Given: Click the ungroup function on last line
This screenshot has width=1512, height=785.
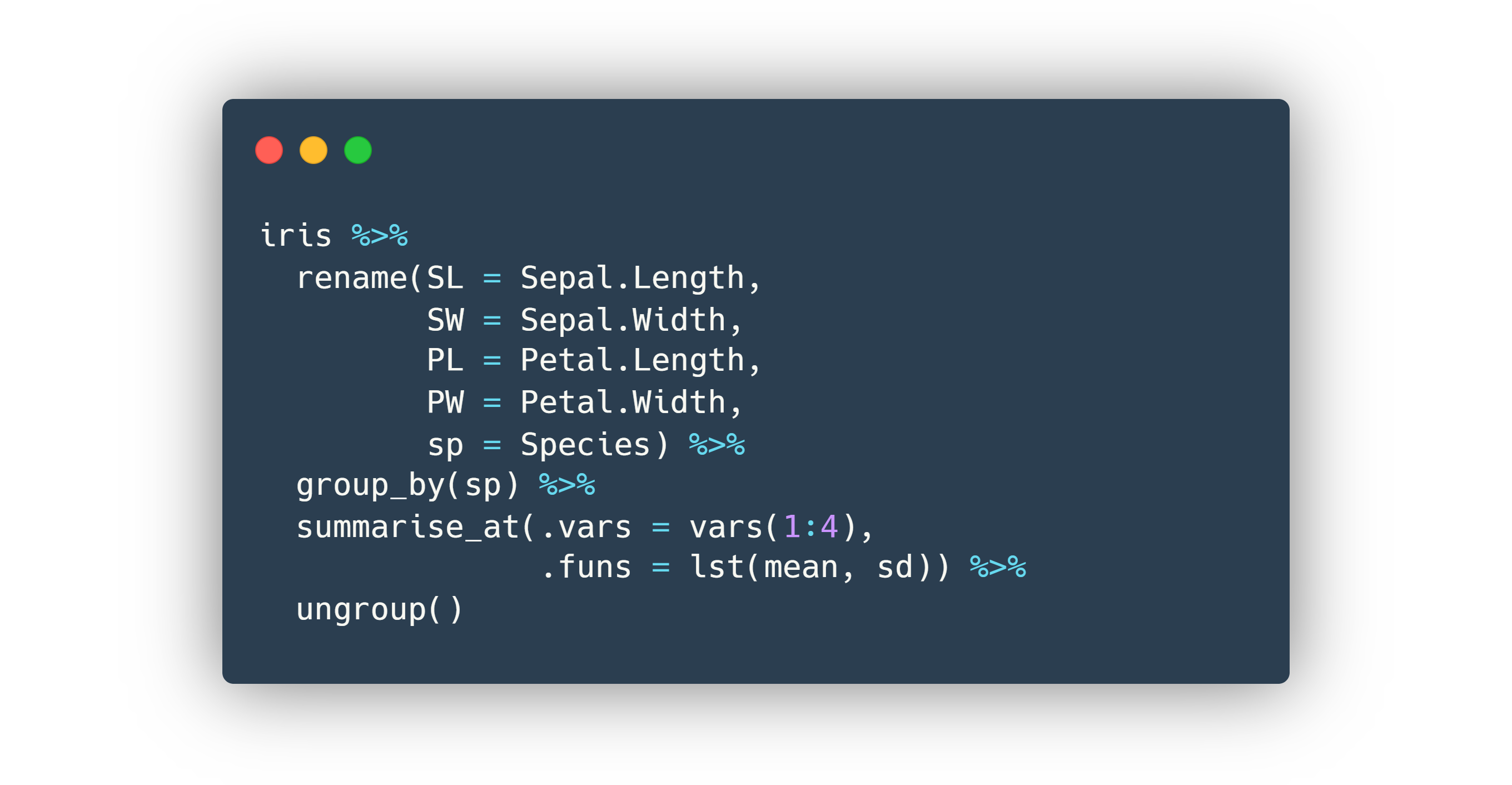Looking at the screenshot, I should (x=361, y=609).
